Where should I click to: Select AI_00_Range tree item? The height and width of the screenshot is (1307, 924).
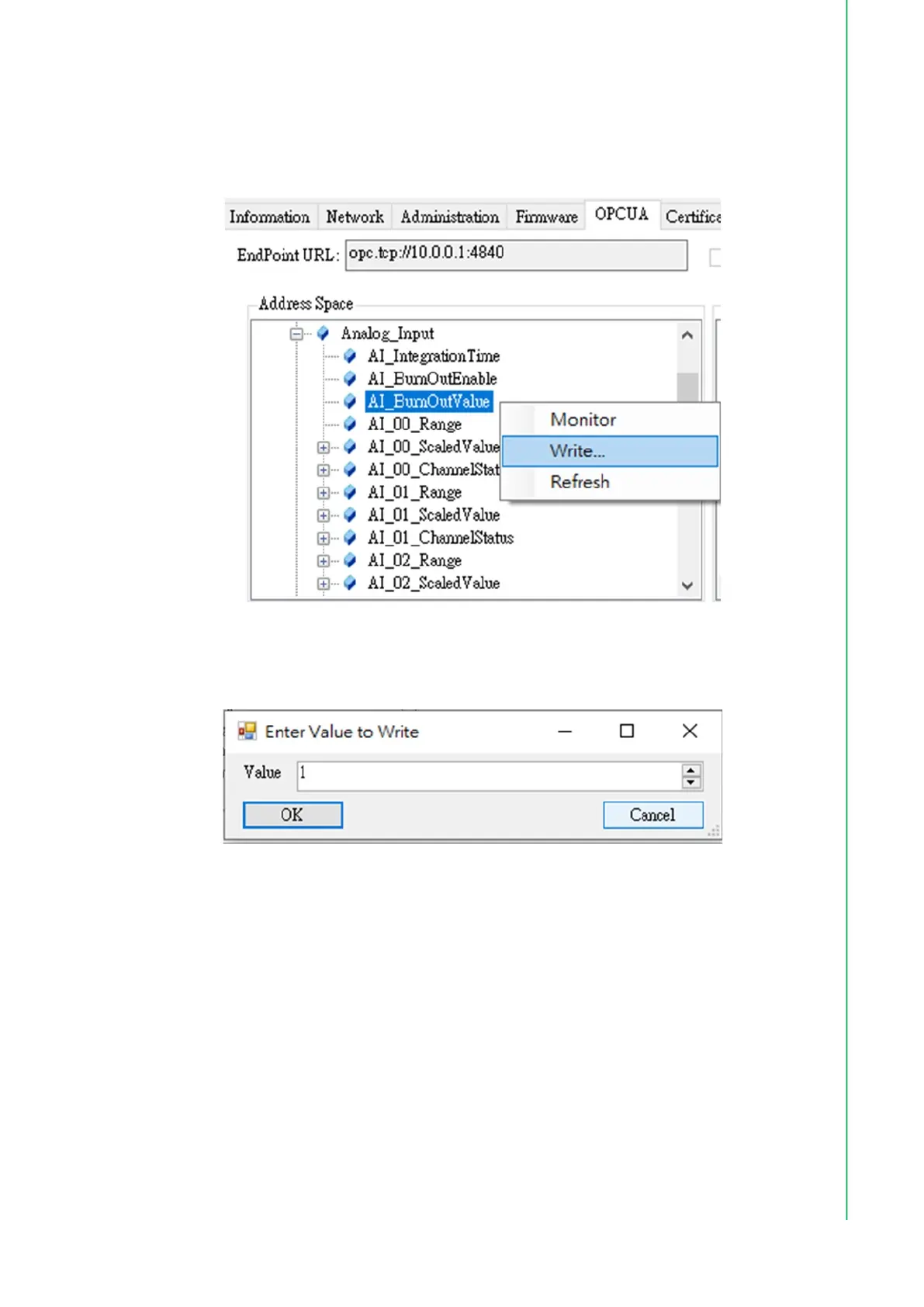point(415,424)
